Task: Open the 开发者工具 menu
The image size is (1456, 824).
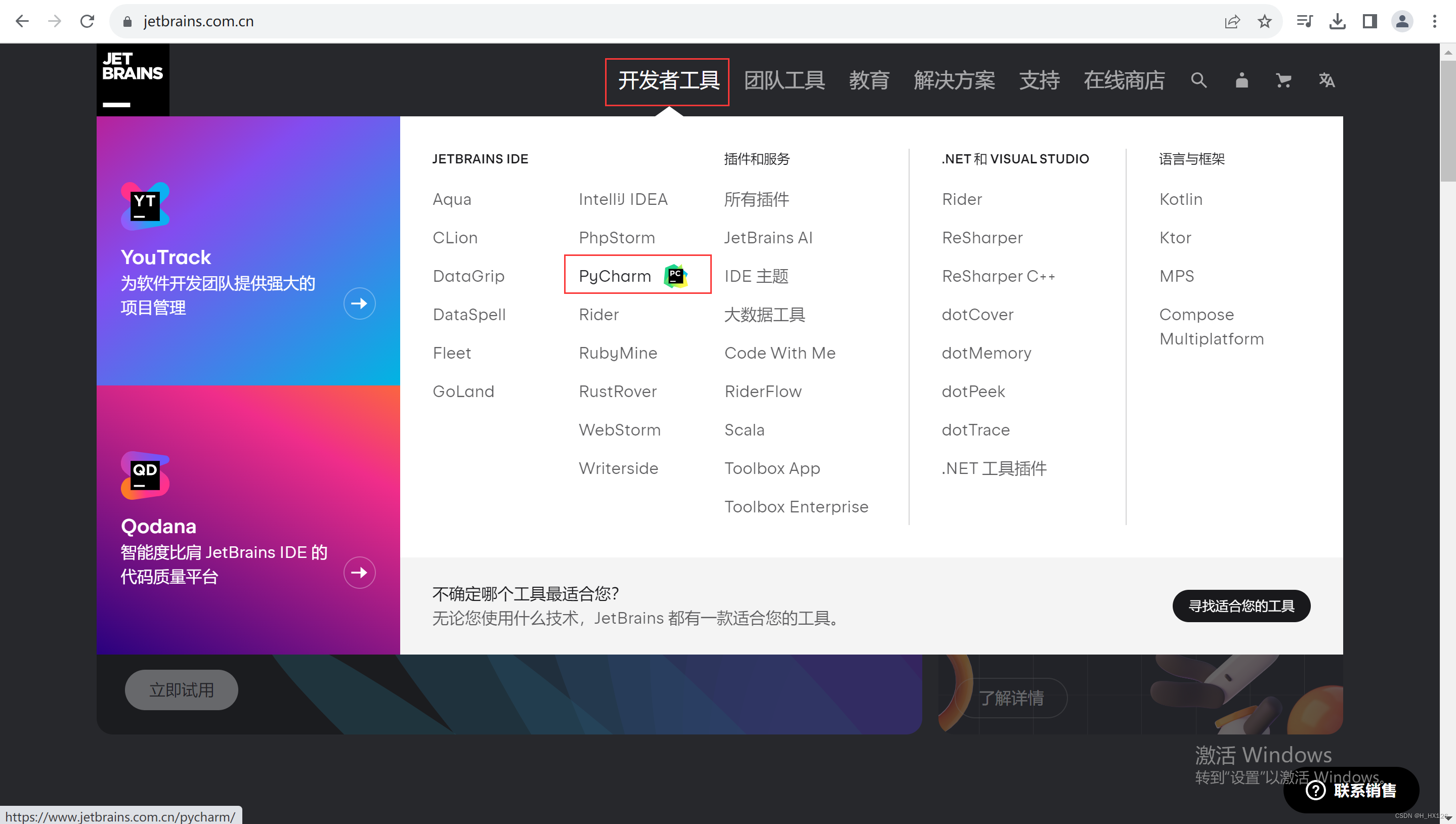Action: (x=668, y=80)
